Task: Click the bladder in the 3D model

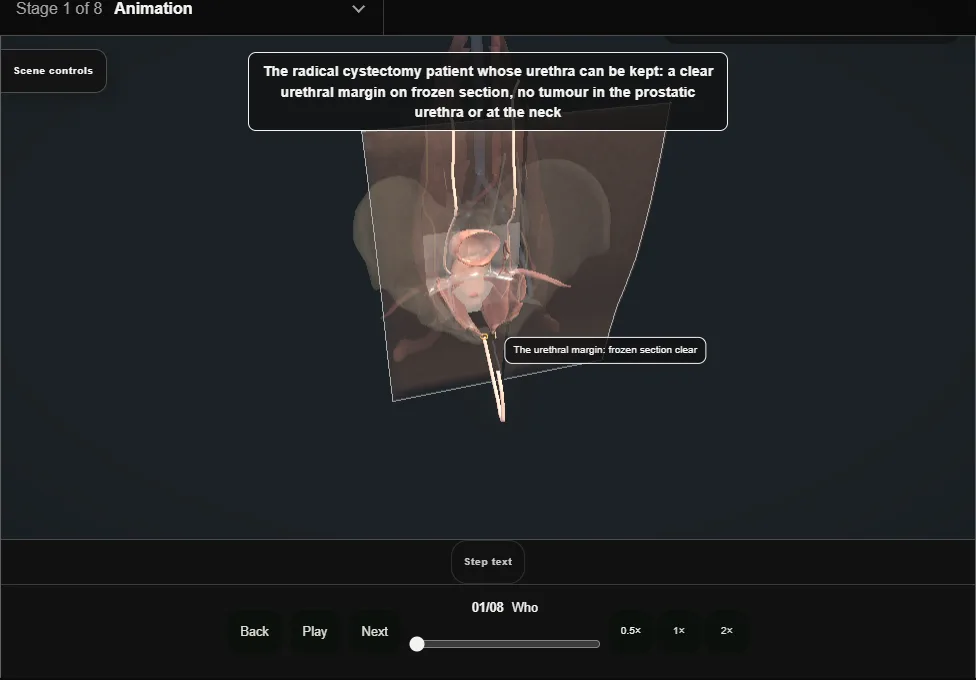Action: pyautogui.click(x=477, y=247)
